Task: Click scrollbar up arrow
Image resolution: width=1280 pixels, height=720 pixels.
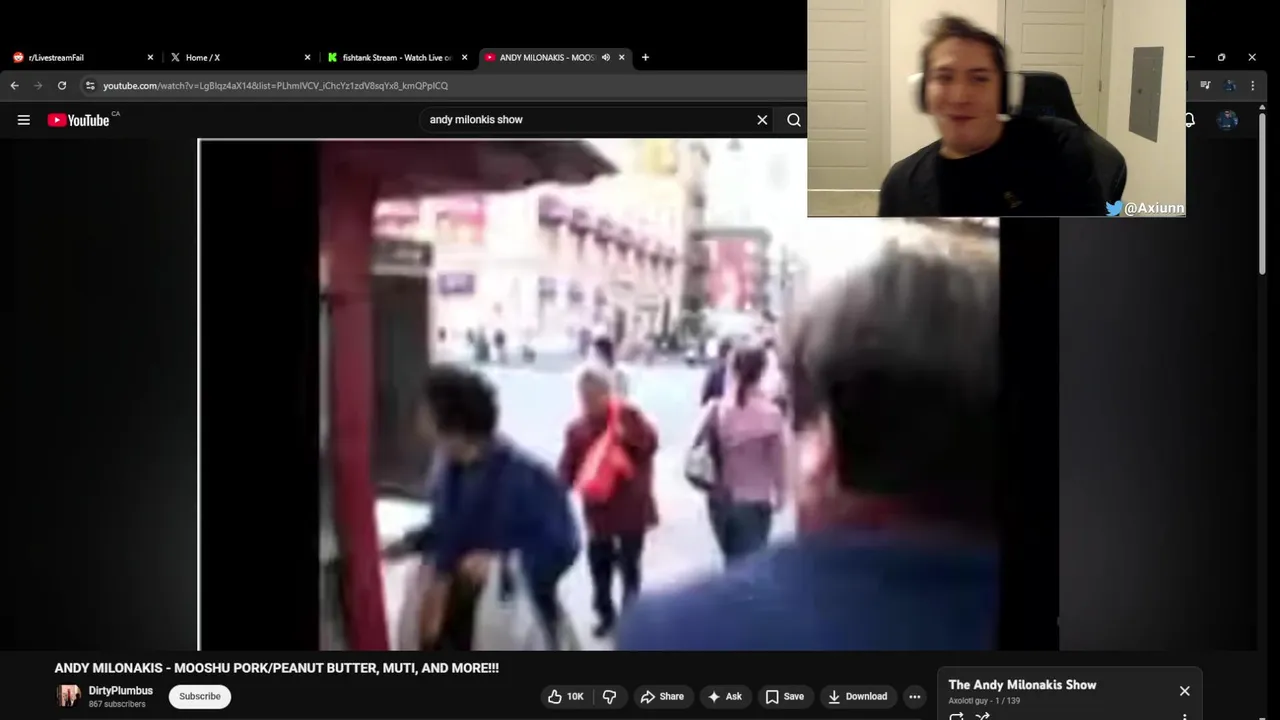Action: [x=1262, y=106]
